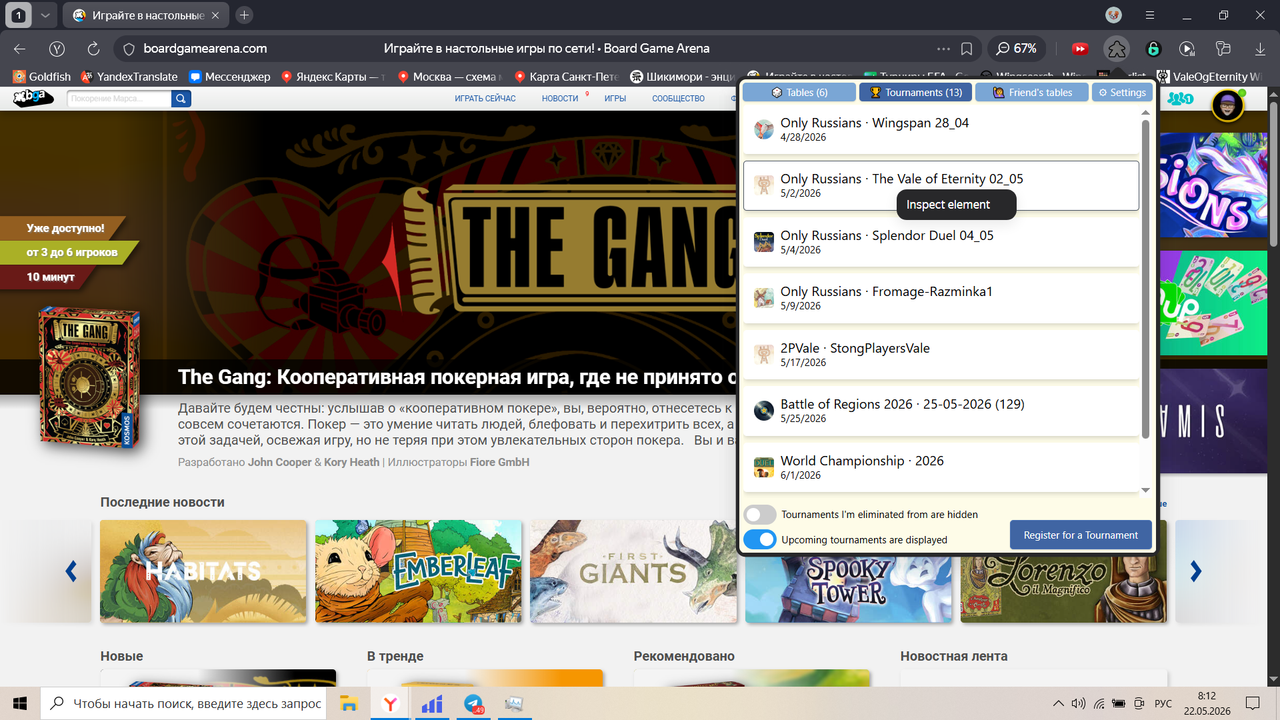Open the extension Settings tab
This screenshot has height=720, width=1280.
(1121, 92)
